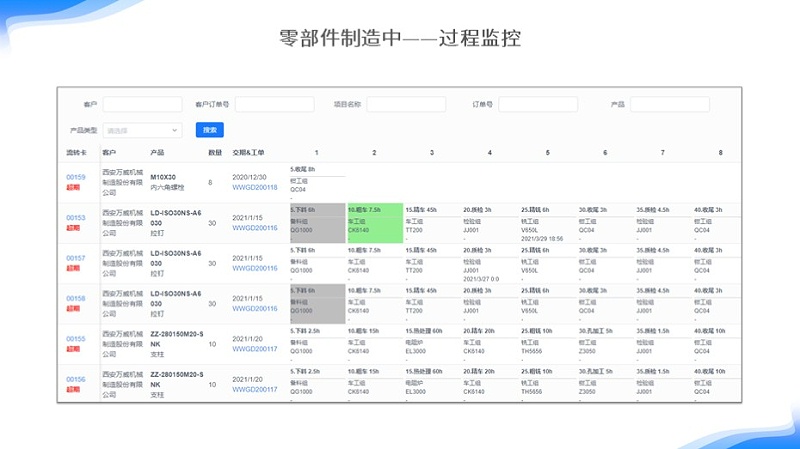Open work order link in card 00155 row
800x449 pixels.
point(255,349)
